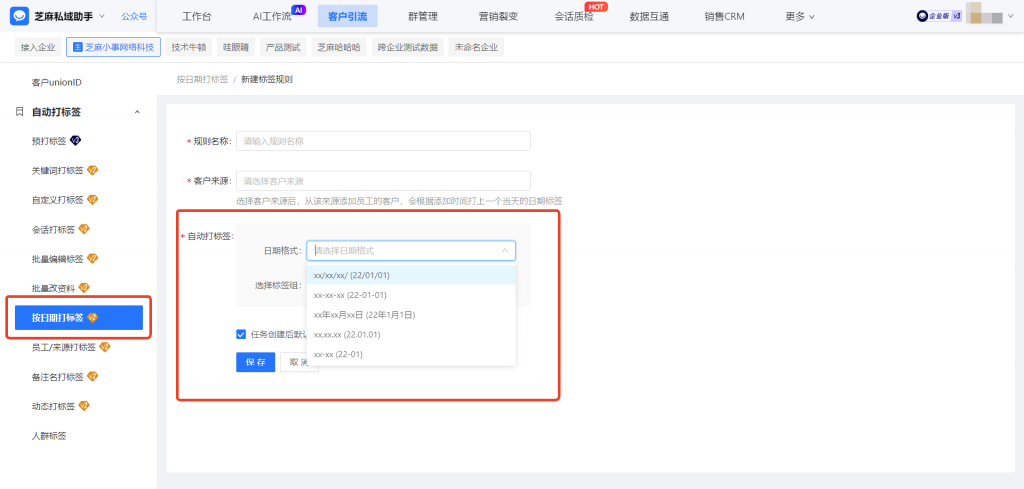Expand the 芝麻私域助手 dropdown chevron
The width and height of the screenshot is (1024, 489).
click(x=102, y=16)
